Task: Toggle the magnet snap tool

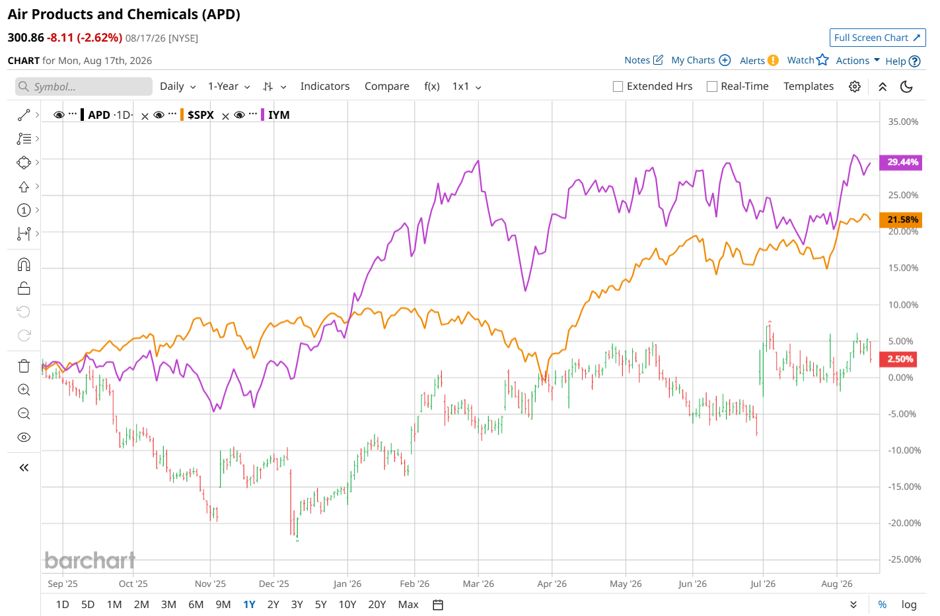Action: 23,264
